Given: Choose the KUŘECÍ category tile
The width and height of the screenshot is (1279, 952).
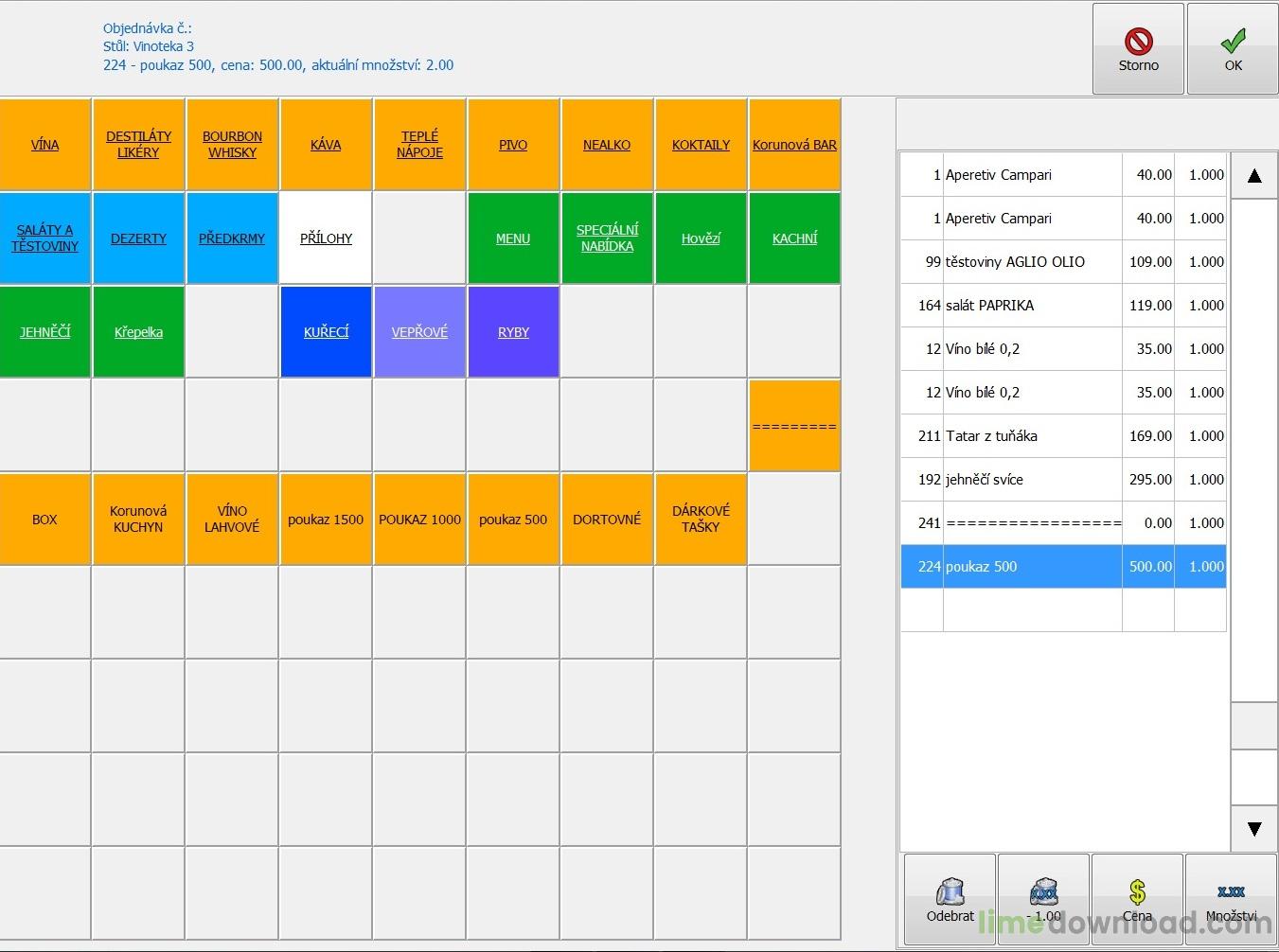Looking at the screenshot, I should coord(326,332).
